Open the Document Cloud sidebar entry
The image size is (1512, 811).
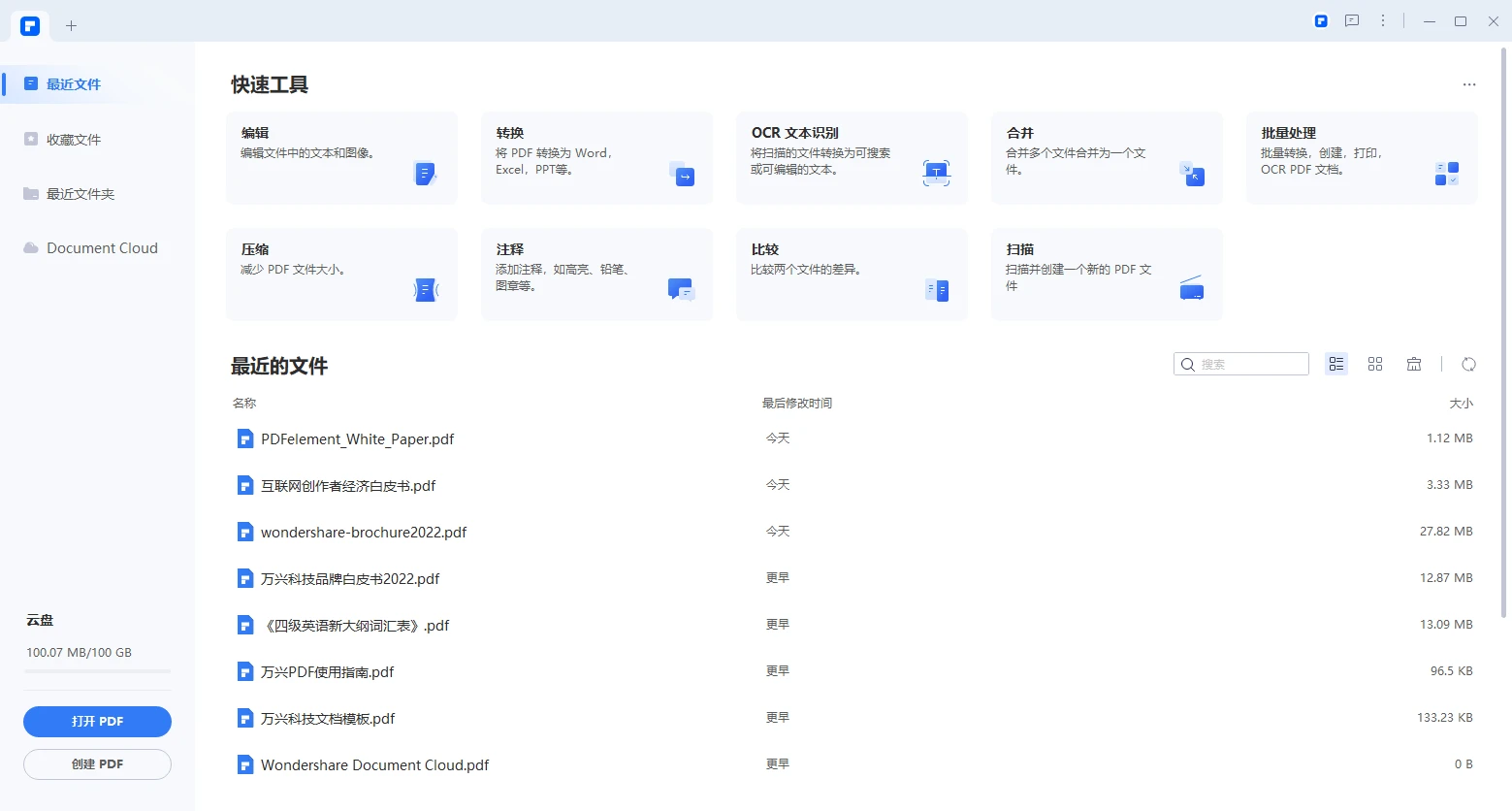coord(101,247)
